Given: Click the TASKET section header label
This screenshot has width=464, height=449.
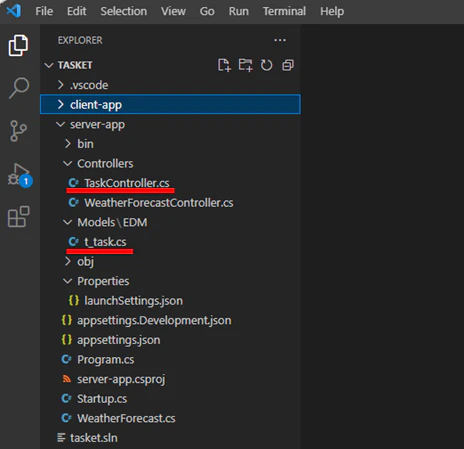Looking at the screenshot, I should click(75, 65).
